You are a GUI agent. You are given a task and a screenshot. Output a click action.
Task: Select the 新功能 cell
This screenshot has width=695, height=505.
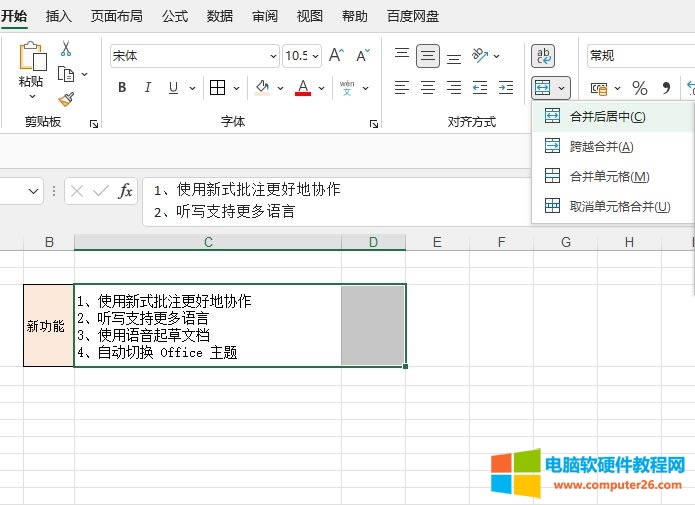coord(48,326)
